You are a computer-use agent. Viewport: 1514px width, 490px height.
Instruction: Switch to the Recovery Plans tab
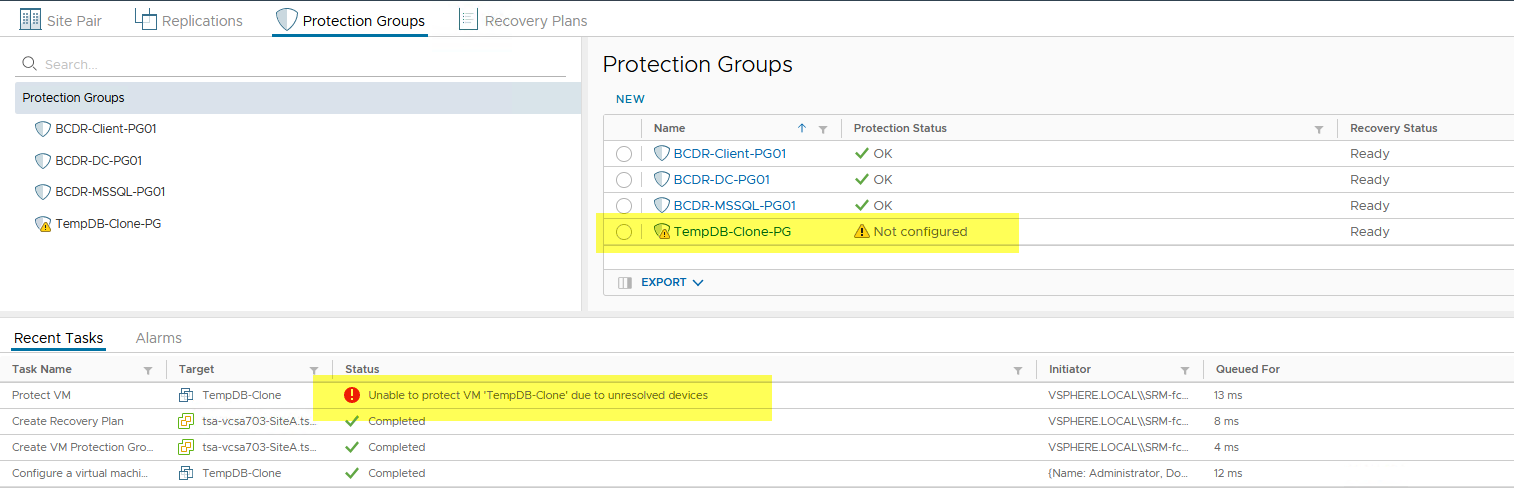point(523,20)
